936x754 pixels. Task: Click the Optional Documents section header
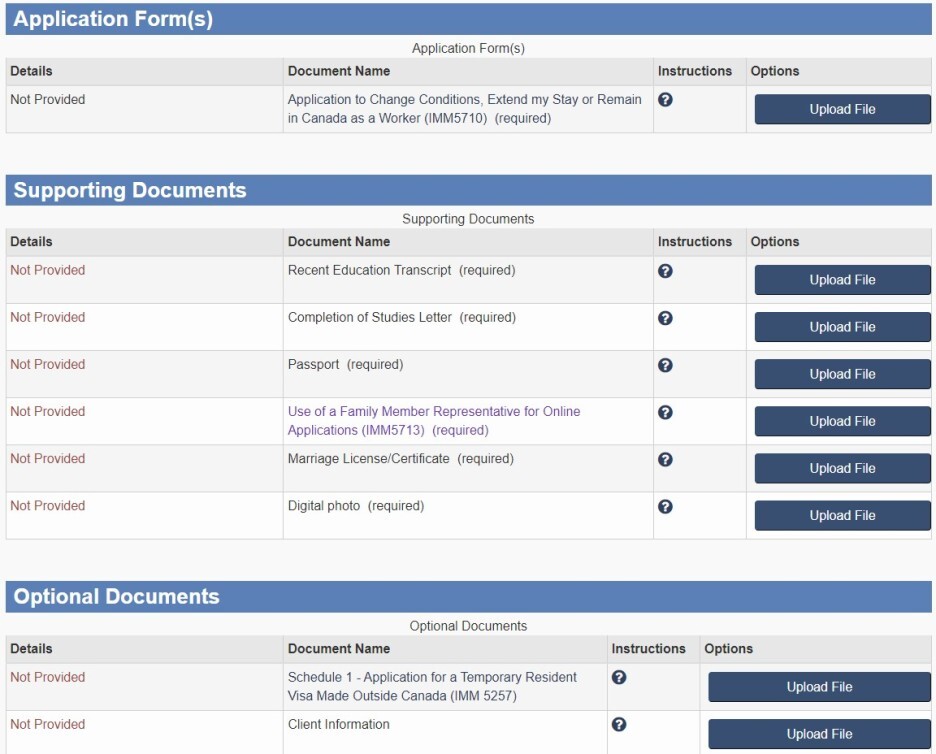point(469,597)
